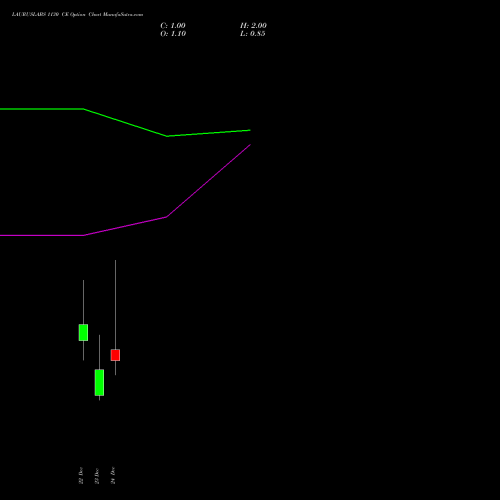The height and width of the screenshot is (500, 500).
Task: Click the 23 Dec date axis label
Action: [x=97, y=476]
